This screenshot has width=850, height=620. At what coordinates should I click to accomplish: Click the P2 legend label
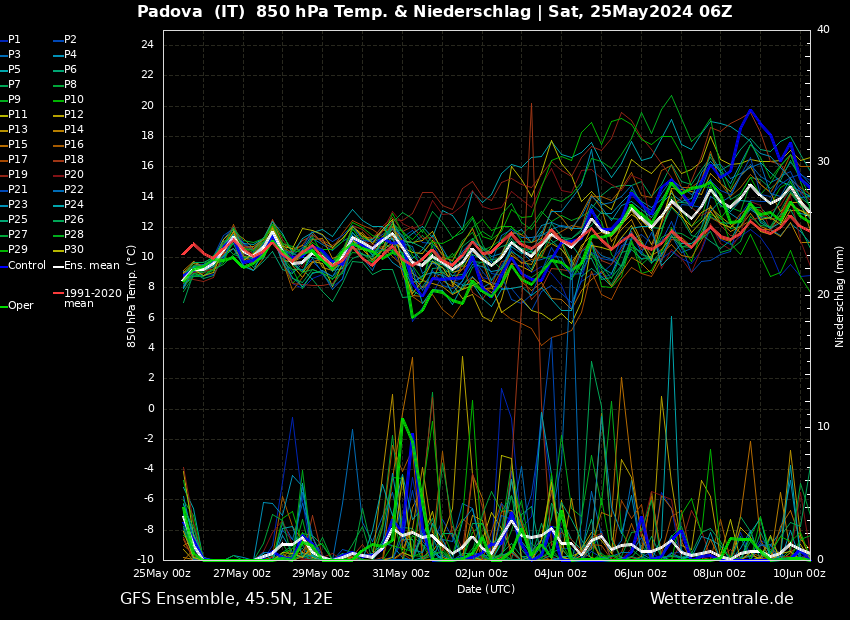tap(70, 40)
